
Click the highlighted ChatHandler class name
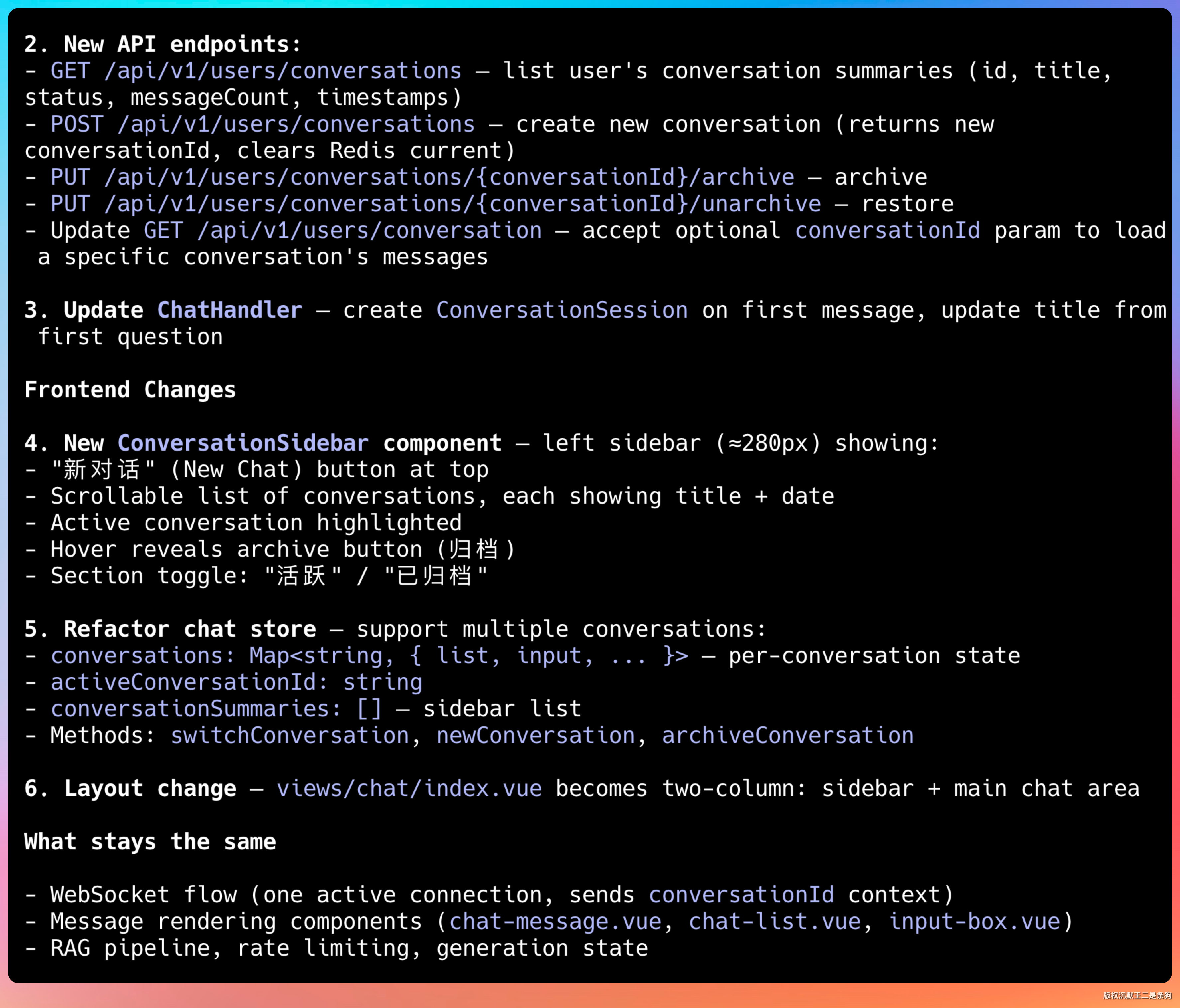[x=230, y=310]
